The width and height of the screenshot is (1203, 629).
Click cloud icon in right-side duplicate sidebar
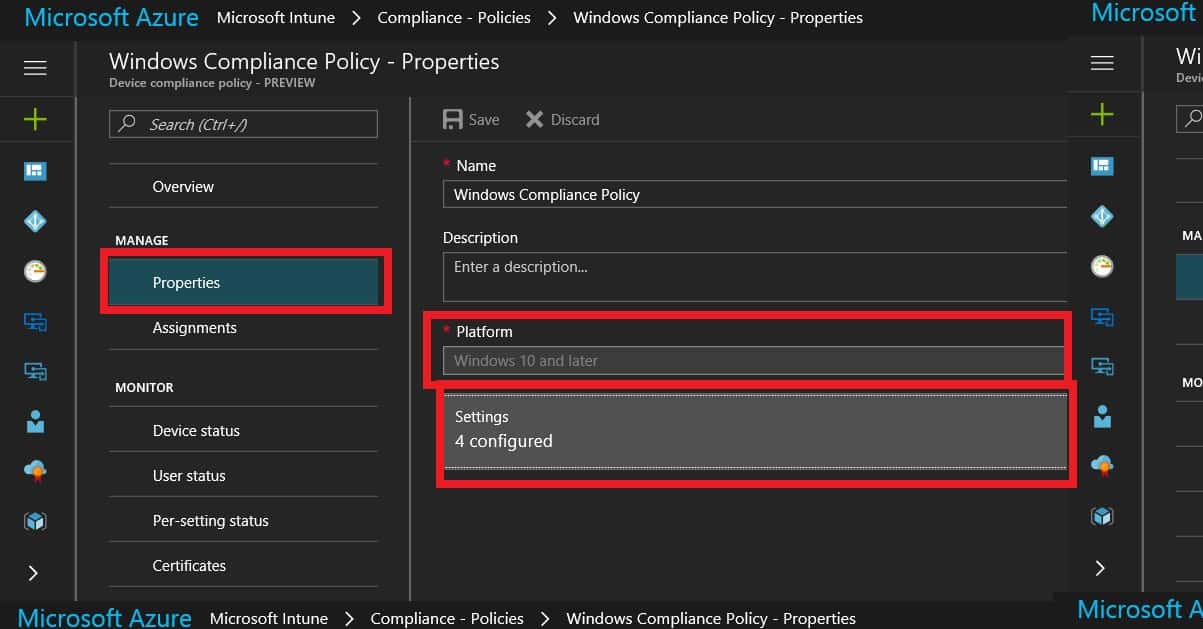point(1102,465)
